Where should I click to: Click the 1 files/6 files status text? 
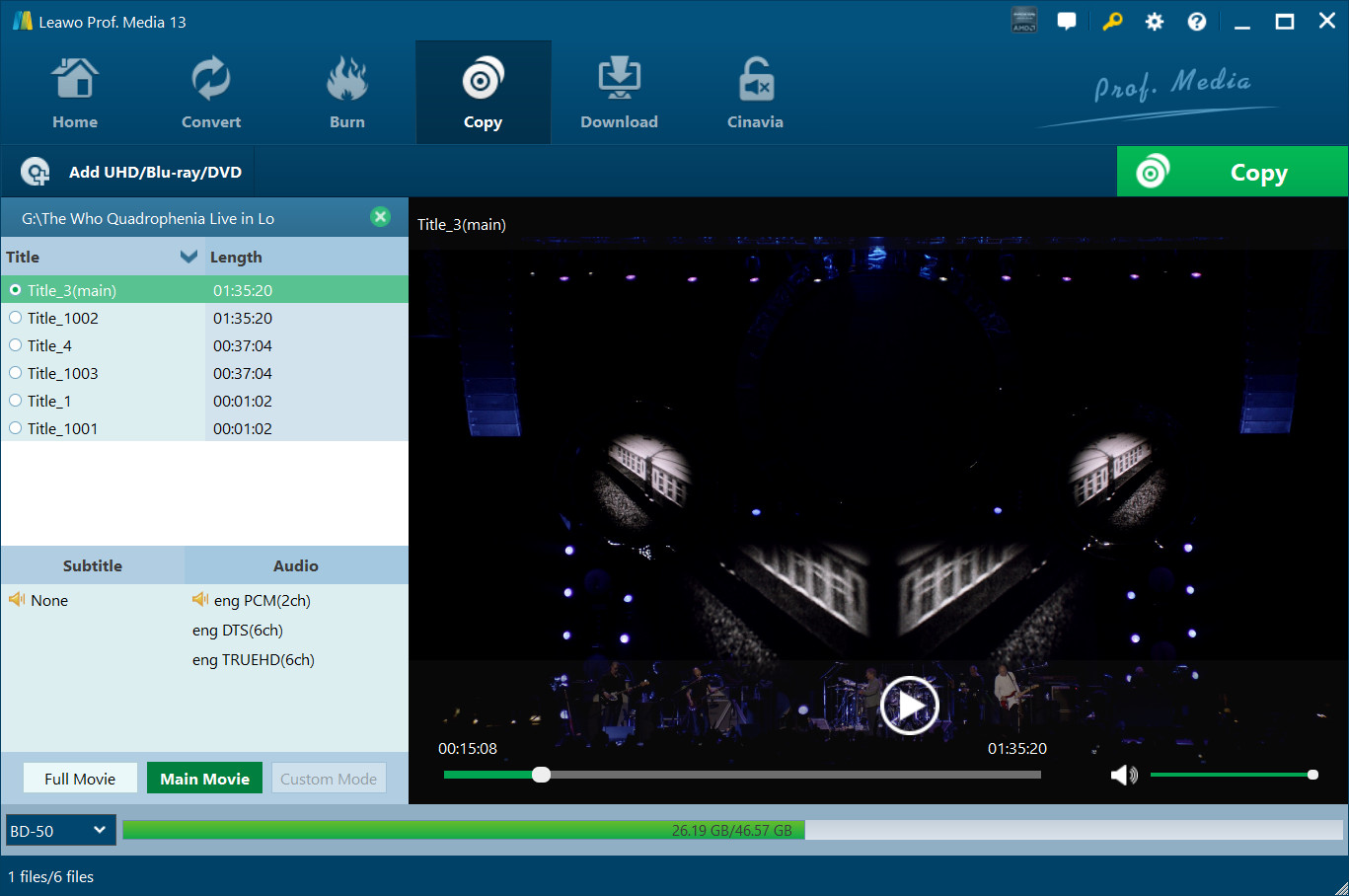(51, 876)
